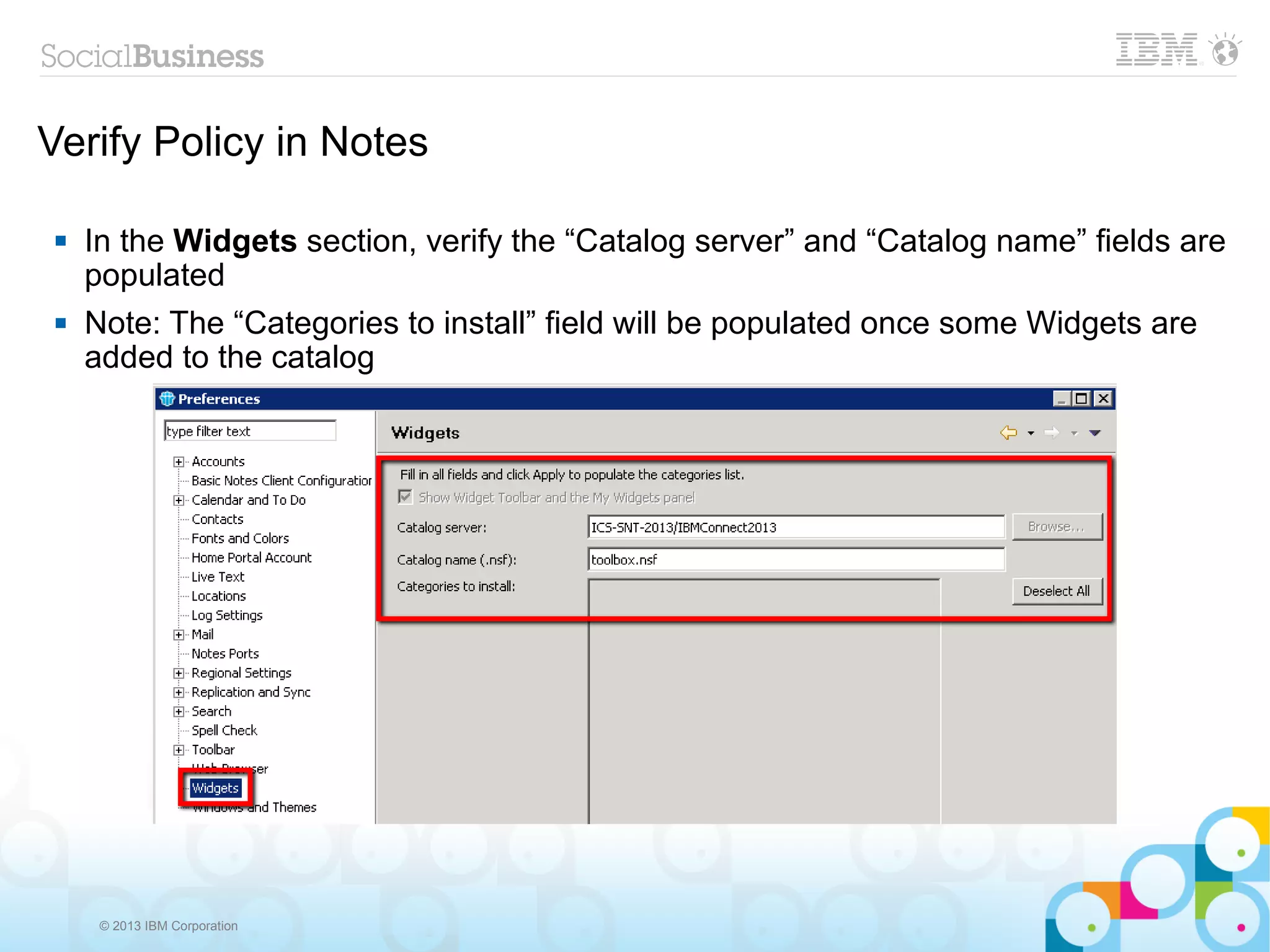Image resolution: width=1270 pixels, height=952 pixels.
Task: Expand the Calendar and To Do node
Action: (179, 500)
